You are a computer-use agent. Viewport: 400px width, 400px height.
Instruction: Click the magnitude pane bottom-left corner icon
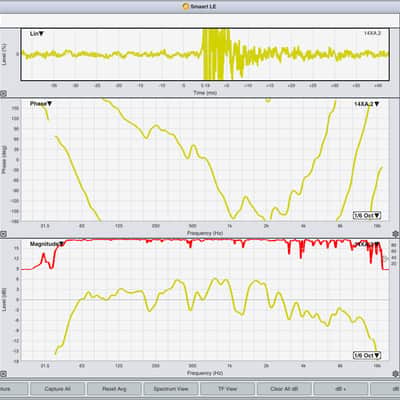pyautogui.click(x=3, y=374)
